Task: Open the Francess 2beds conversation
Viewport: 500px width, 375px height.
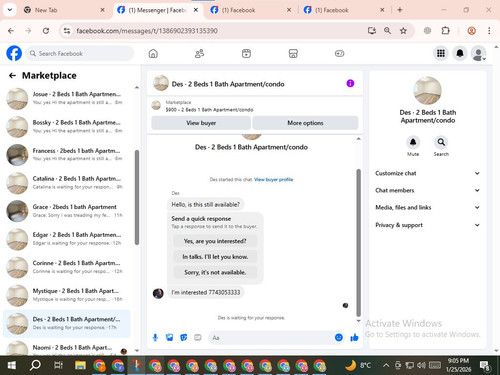Action: [67, 155]
